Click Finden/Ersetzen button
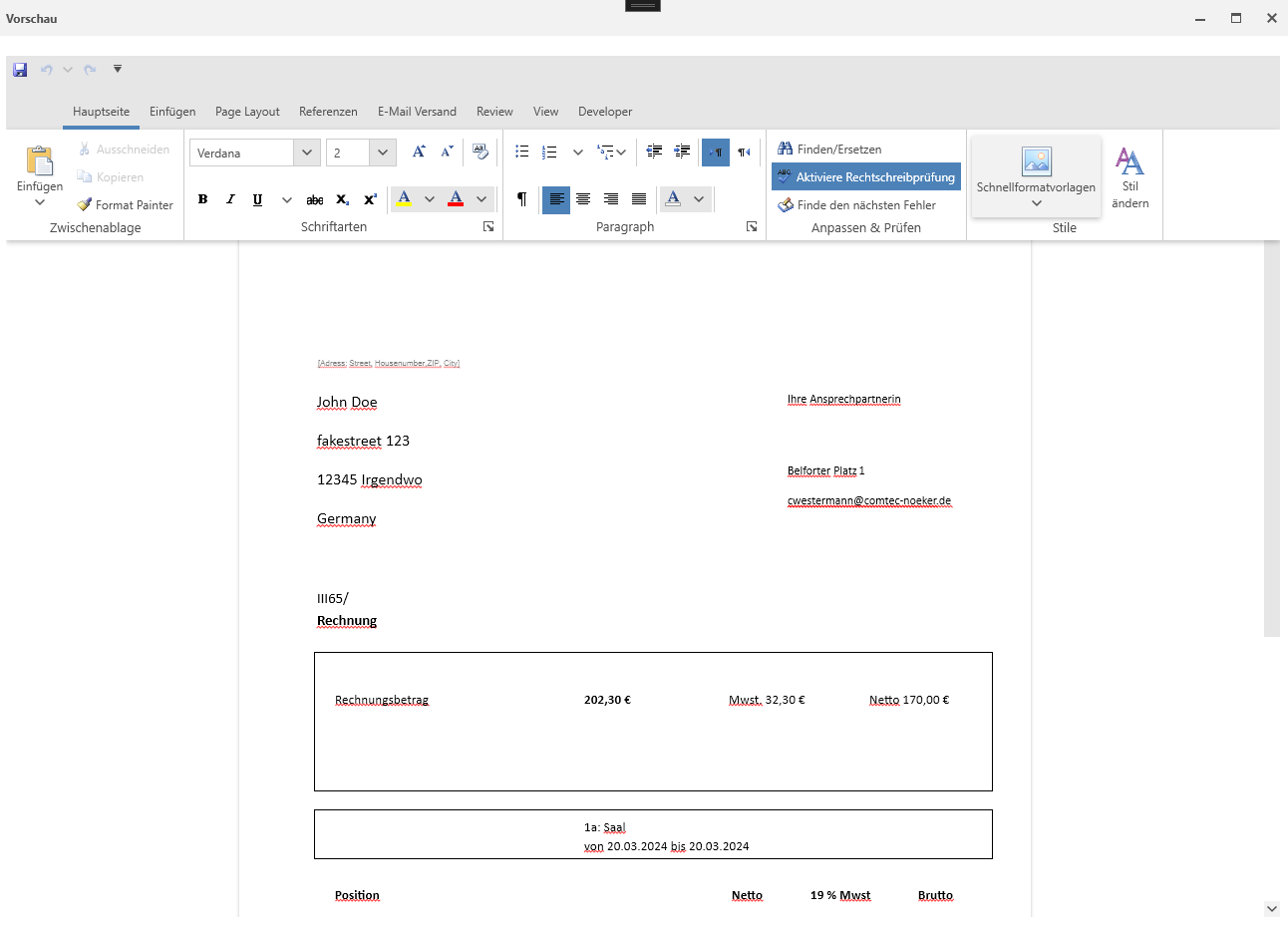1288x926 pixels. coord(829,150)
